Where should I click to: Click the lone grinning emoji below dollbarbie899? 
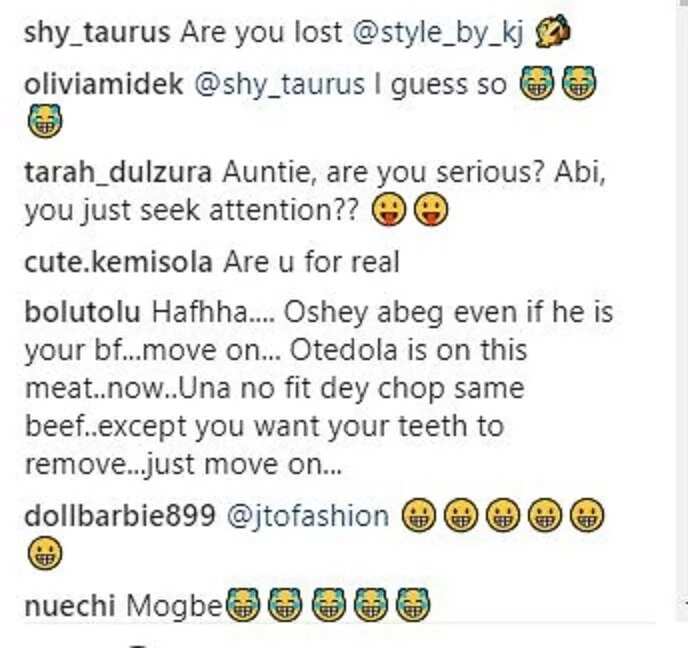coord(45,553)
